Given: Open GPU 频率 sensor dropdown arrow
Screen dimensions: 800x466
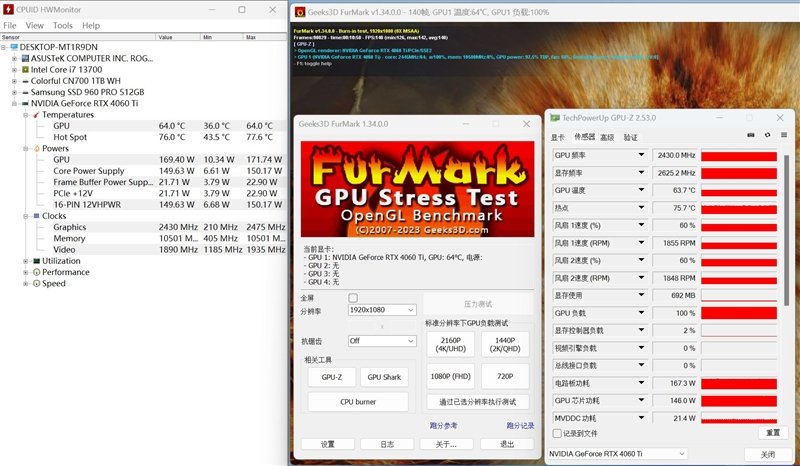Looking at the screenshot, I should 641,155.
